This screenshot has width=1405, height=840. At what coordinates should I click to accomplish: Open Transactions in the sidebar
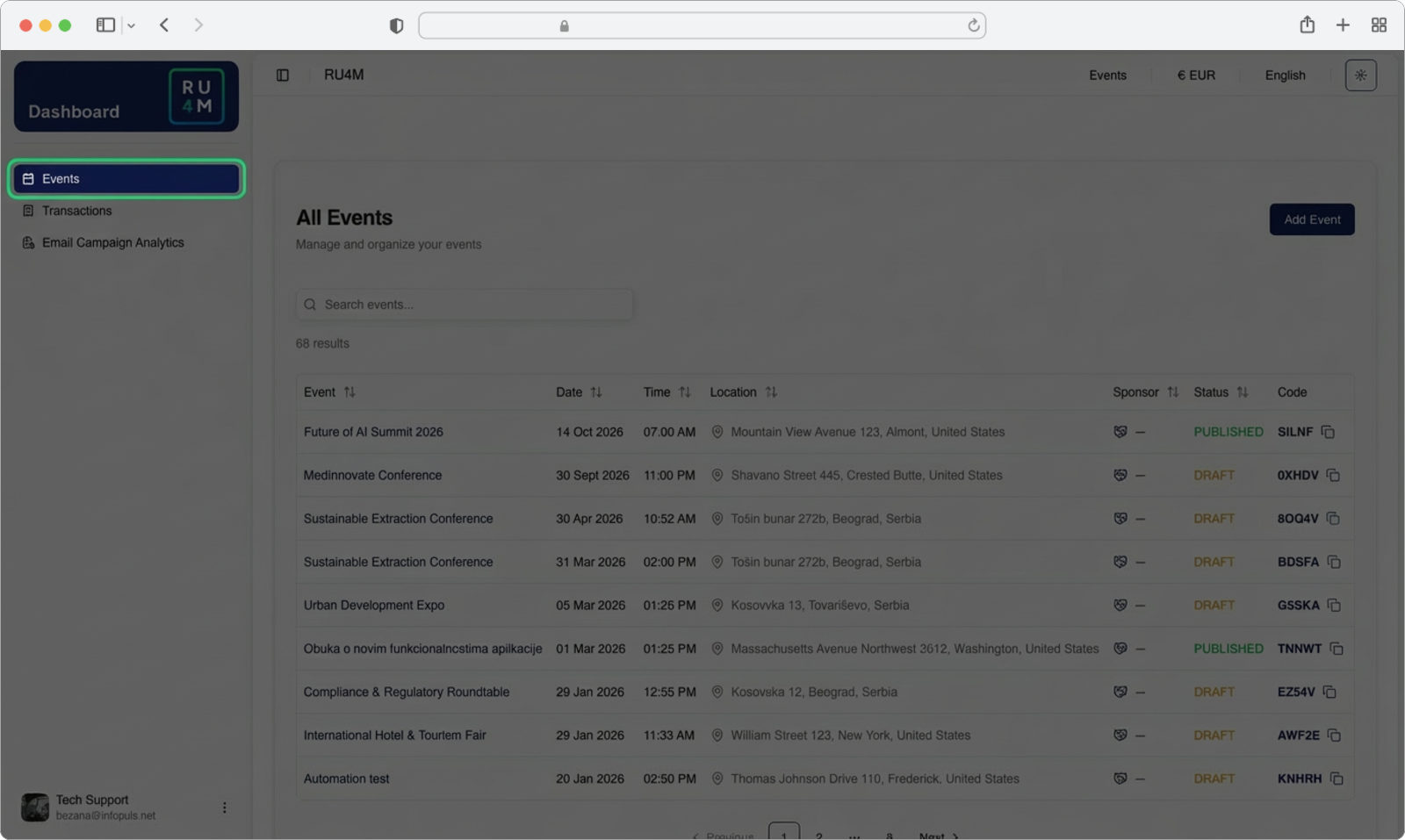[77, 211]
